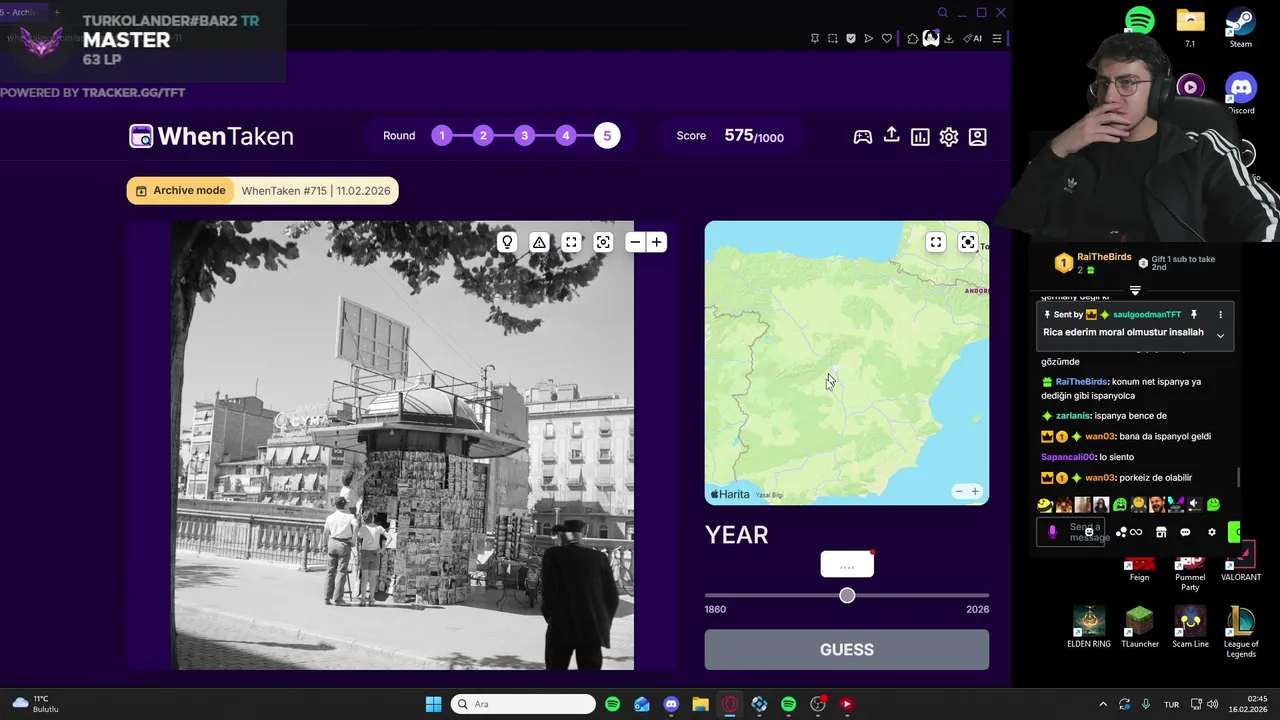Viewport: 1280px width, 720px height.
Task: Open Steam desktop shortcut
Action: [x=1241, y=28]
